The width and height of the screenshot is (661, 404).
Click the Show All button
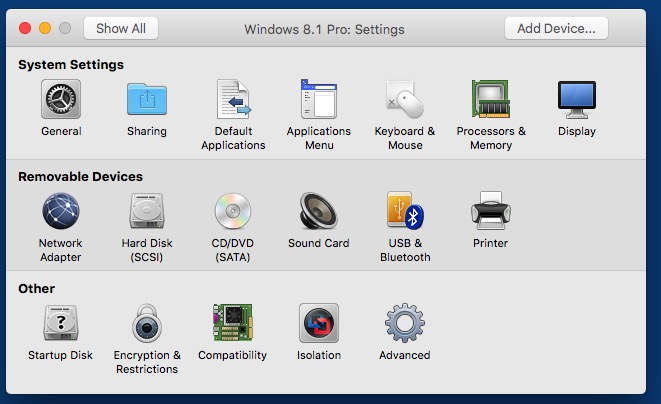pos(121,28)
